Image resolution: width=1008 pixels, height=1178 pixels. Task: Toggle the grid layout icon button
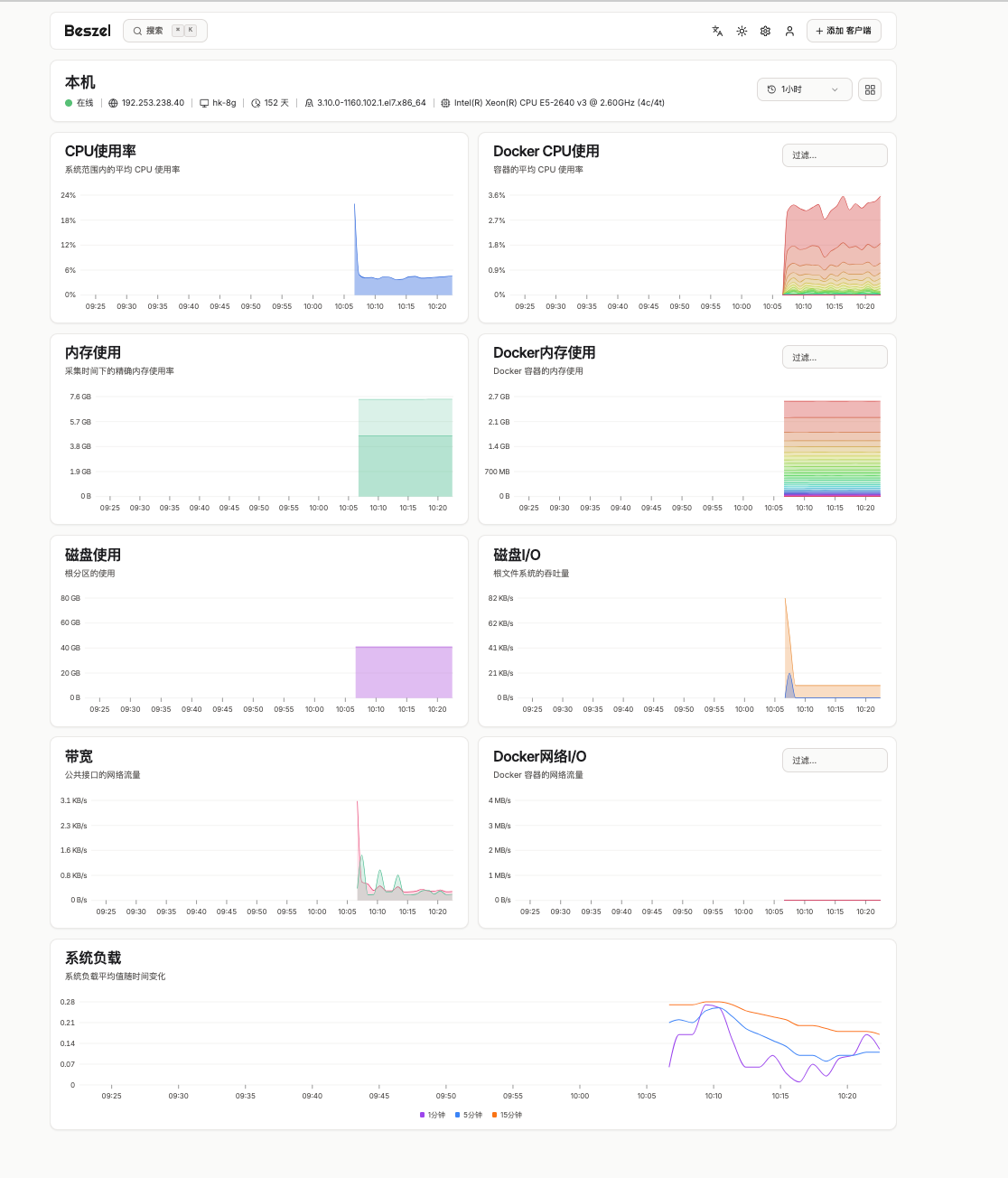click(870, 89)
